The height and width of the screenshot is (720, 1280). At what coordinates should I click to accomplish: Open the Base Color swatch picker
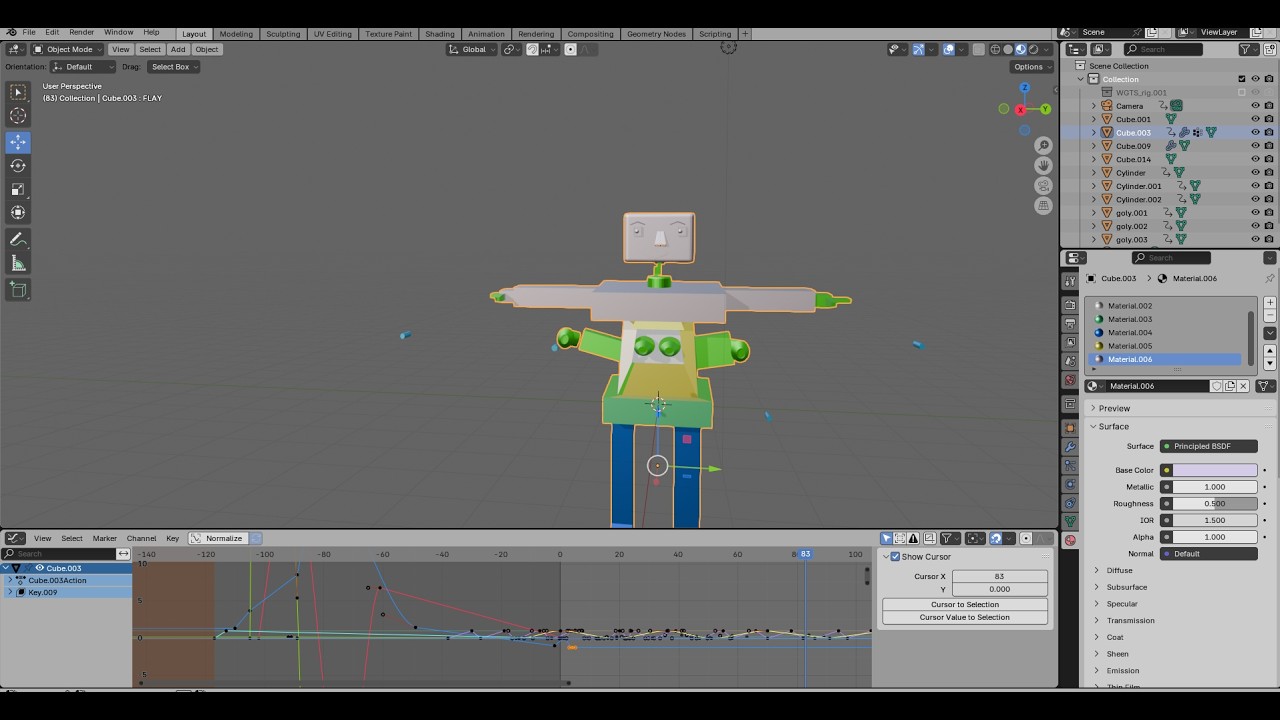click(x=1215, y=470)
